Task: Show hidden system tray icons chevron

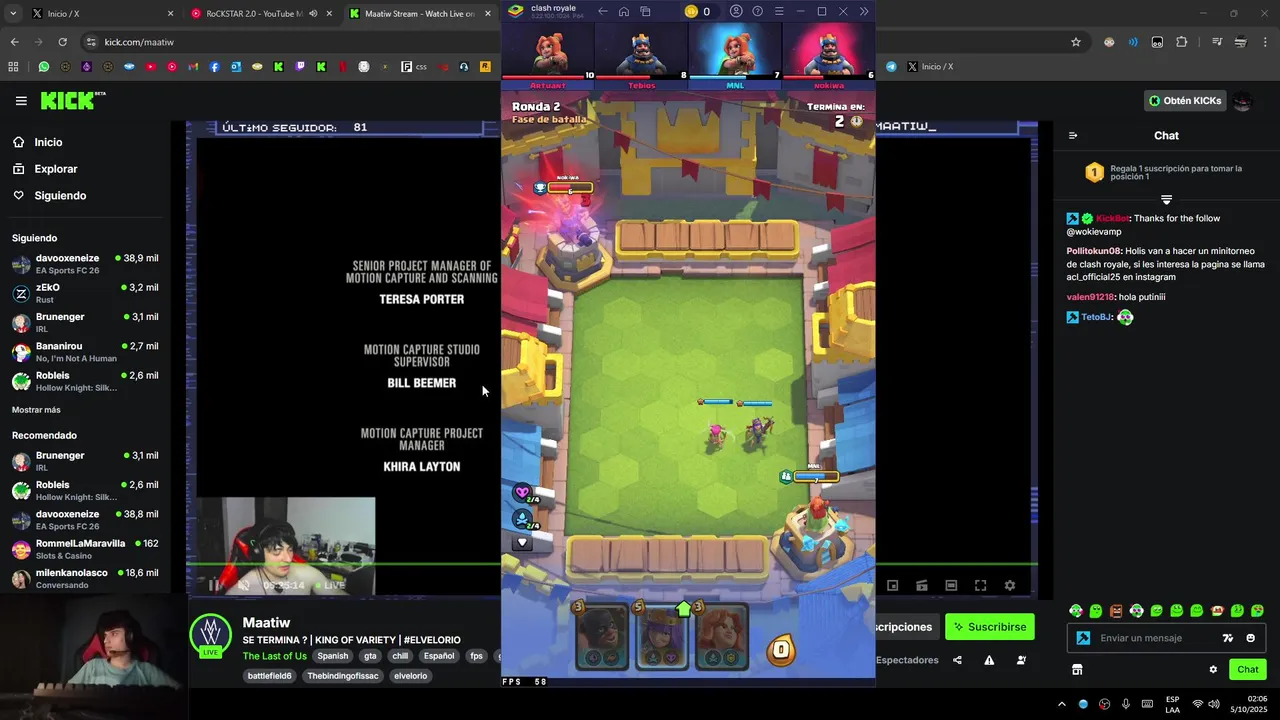Action: point(1061,704)
